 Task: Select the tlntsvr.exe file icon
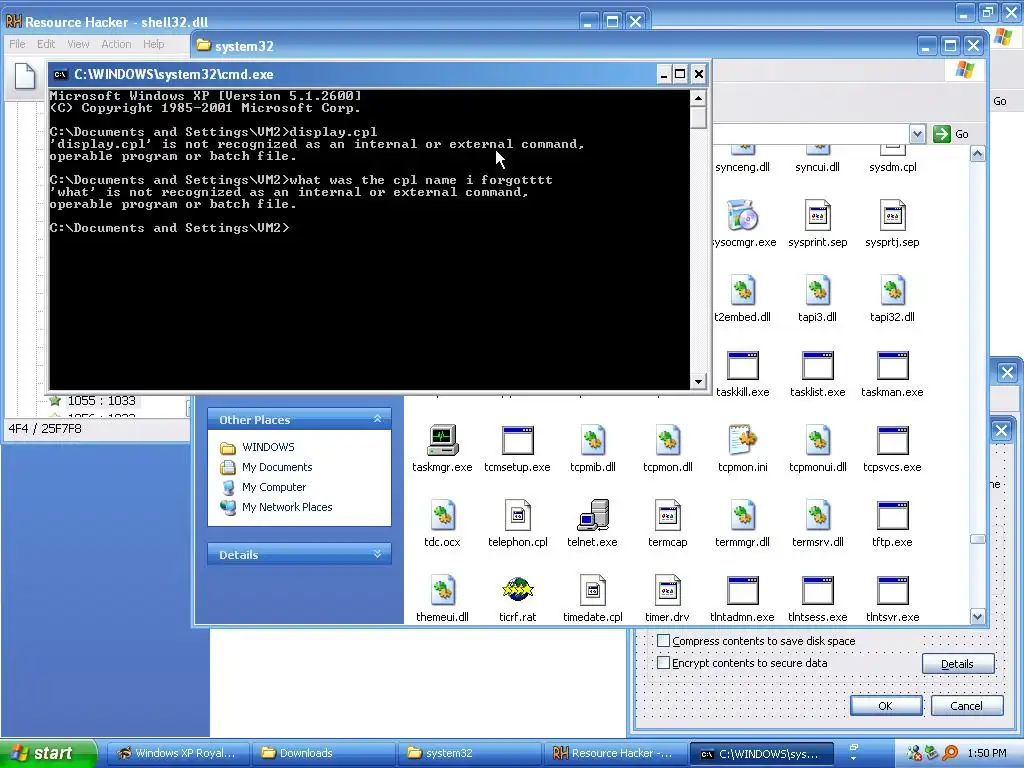pos(892,590)
